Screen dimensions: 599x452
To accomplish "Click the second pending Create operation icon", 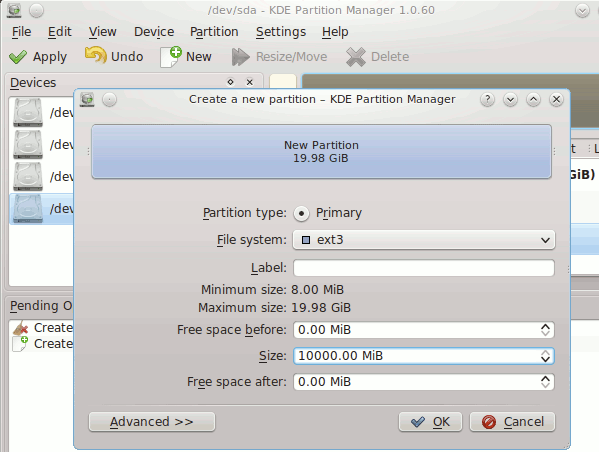I will pyautogui.click(x=20, y=344).
